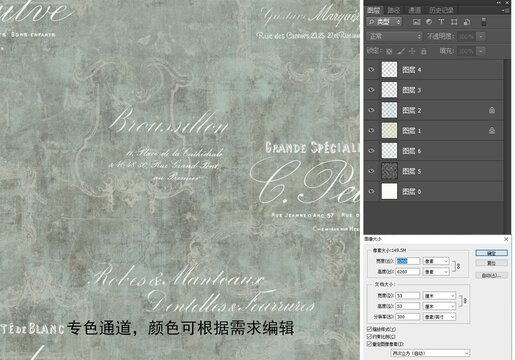515x360 pixels.
Task: Expand the resample method dropdown
Action: point(430,353)
